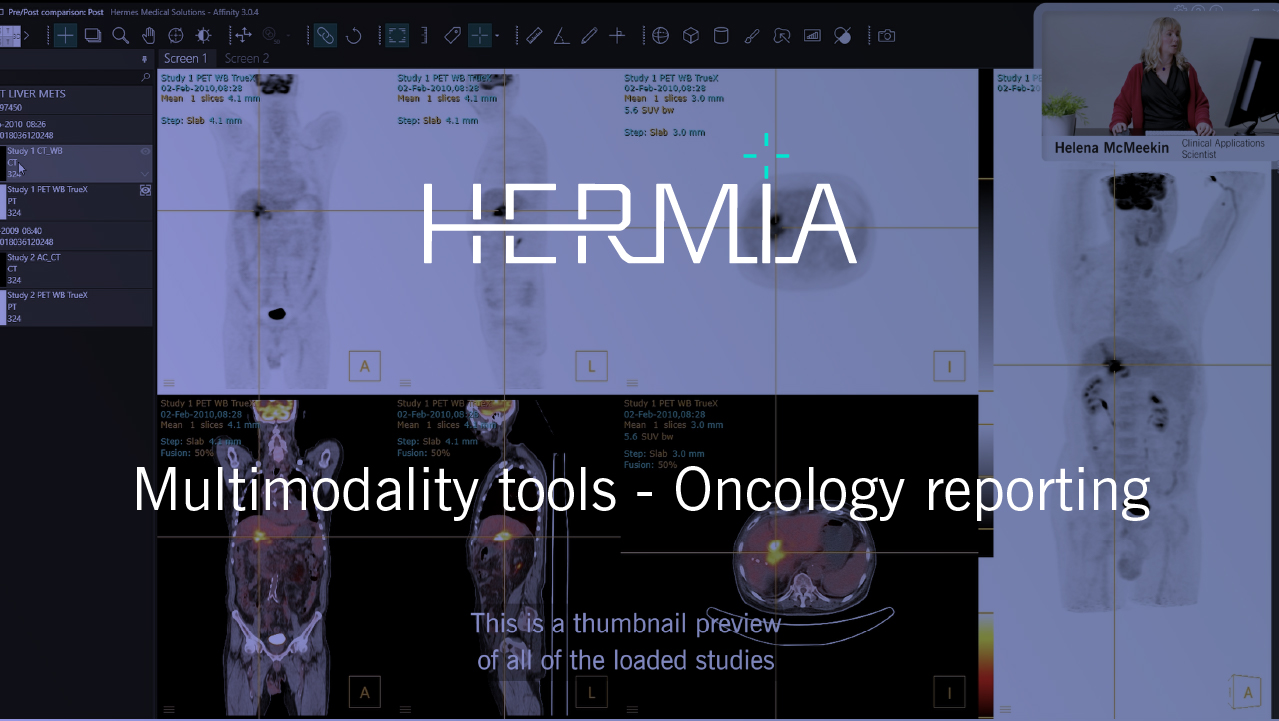Activate the hand pan tool
This screenshot has height=721, width=1279.
pos(148,36)
